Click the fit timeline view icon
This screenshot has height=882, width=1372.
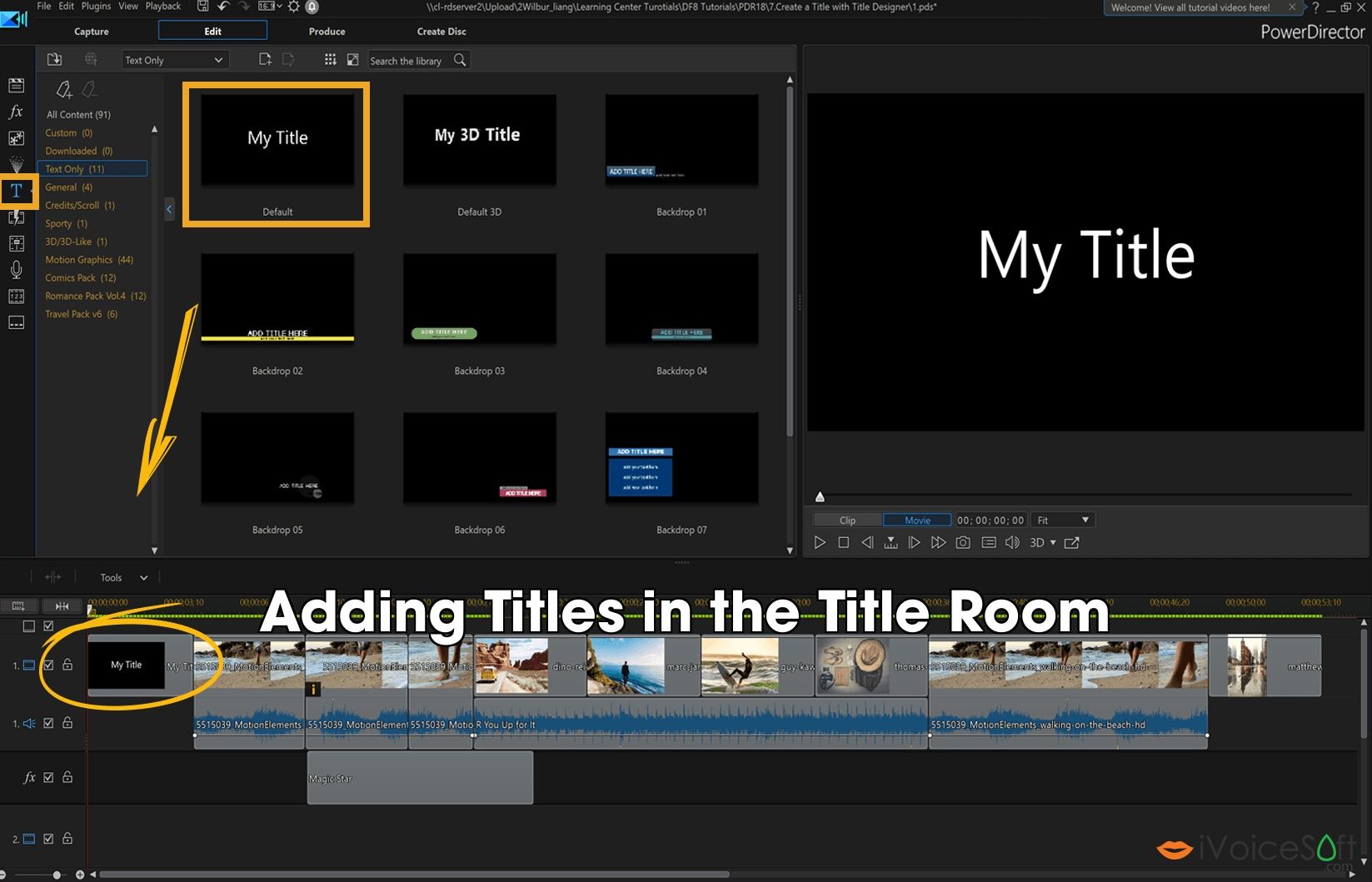[x=62, y=605]
